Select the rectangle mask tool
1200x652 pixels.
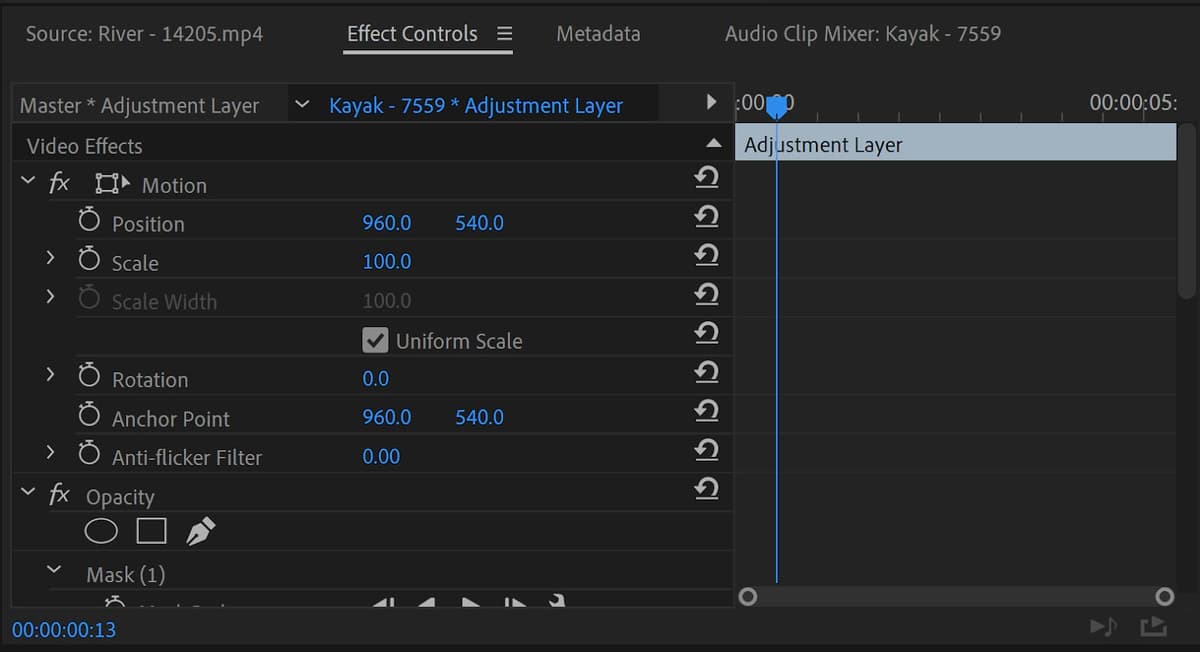click(x=151, y=530)
